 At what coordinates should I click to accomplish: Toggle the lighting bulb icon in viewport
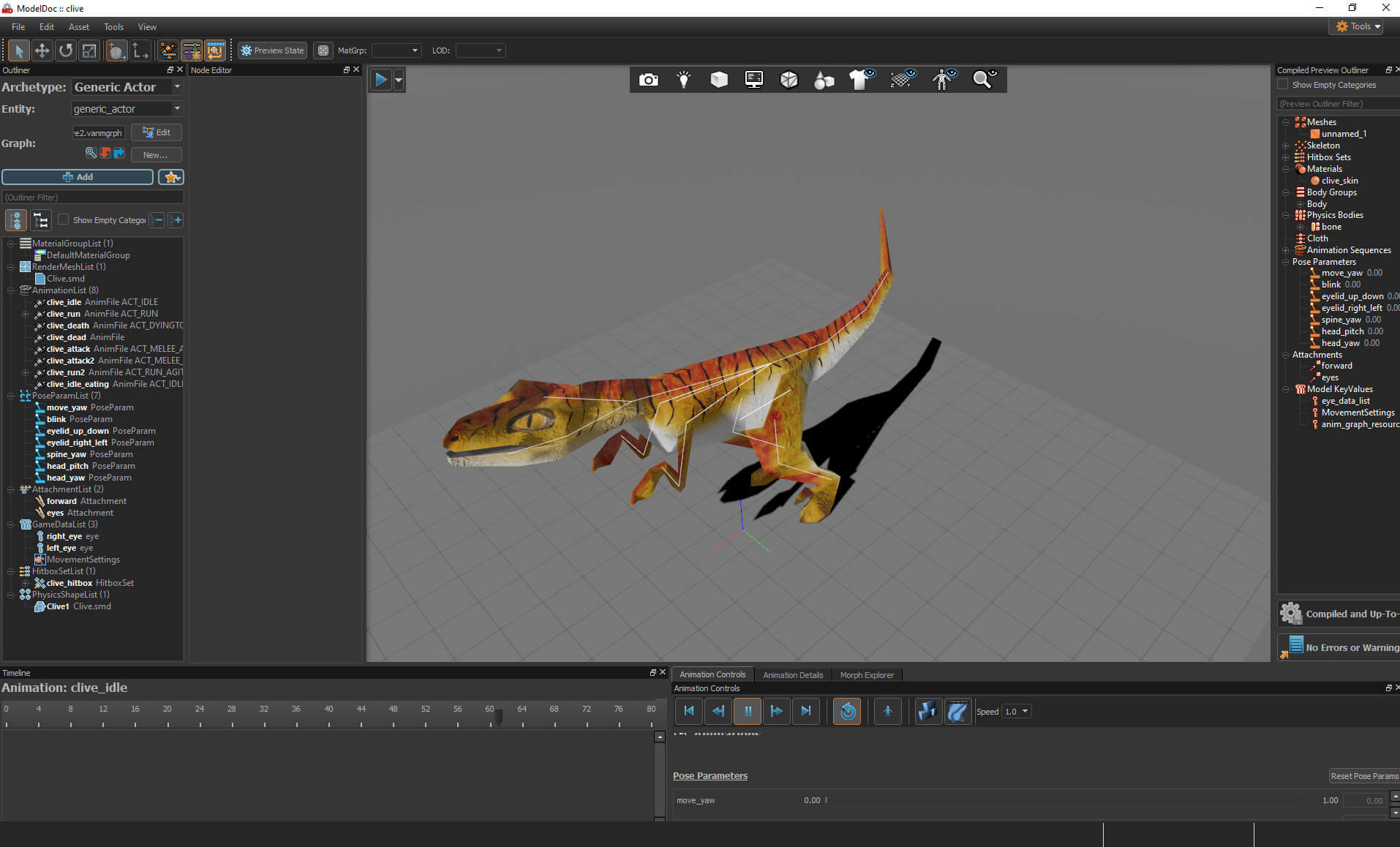[683, 80]
